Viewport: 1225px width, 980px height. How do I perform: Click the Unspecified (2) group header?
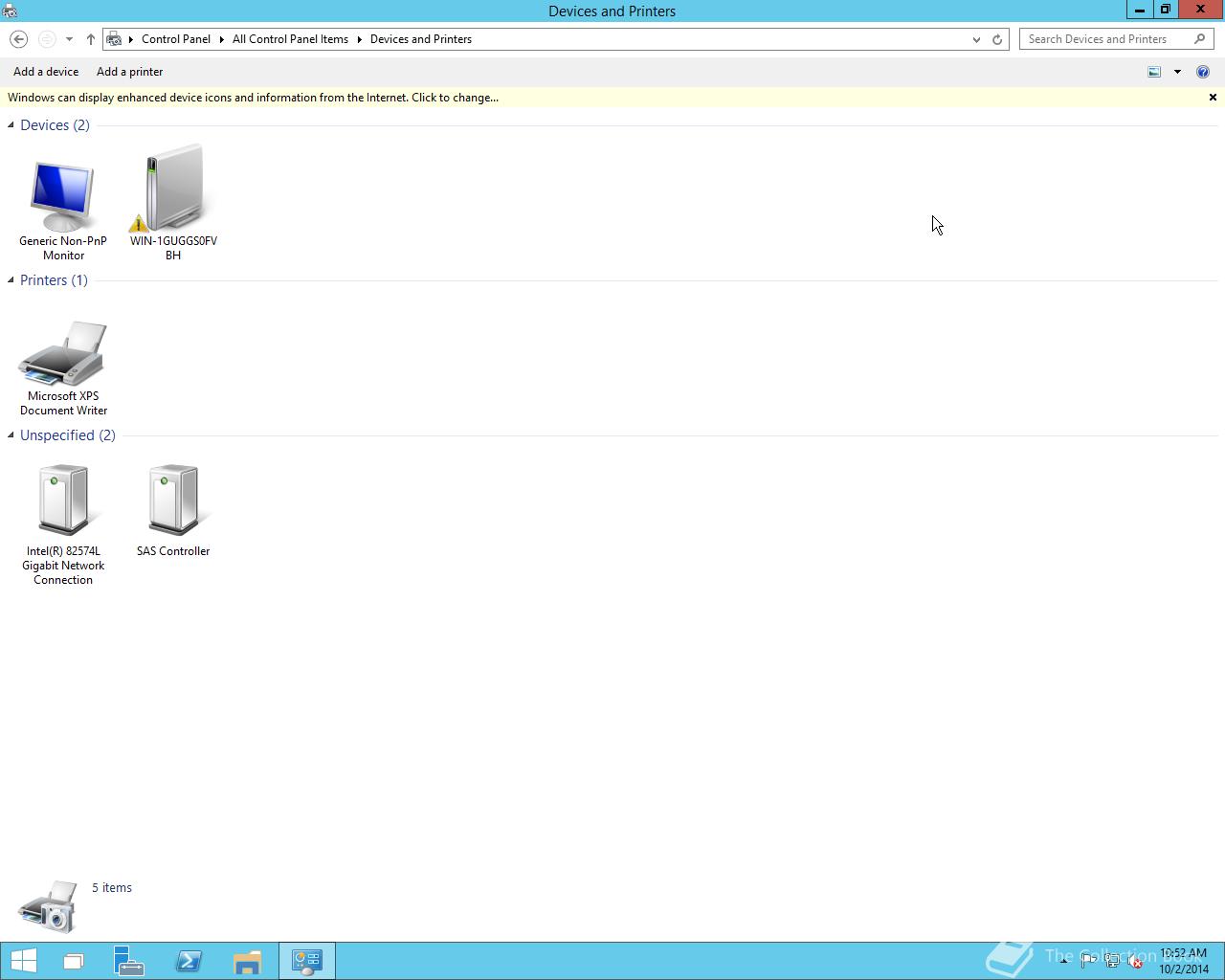click(68, 435)
